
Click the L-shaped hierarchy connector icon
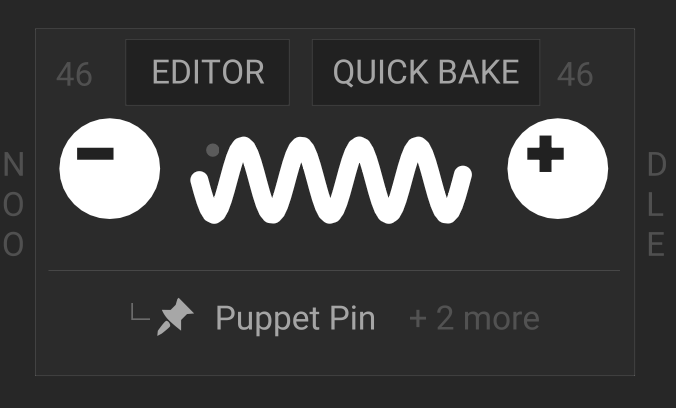(140, 312)
